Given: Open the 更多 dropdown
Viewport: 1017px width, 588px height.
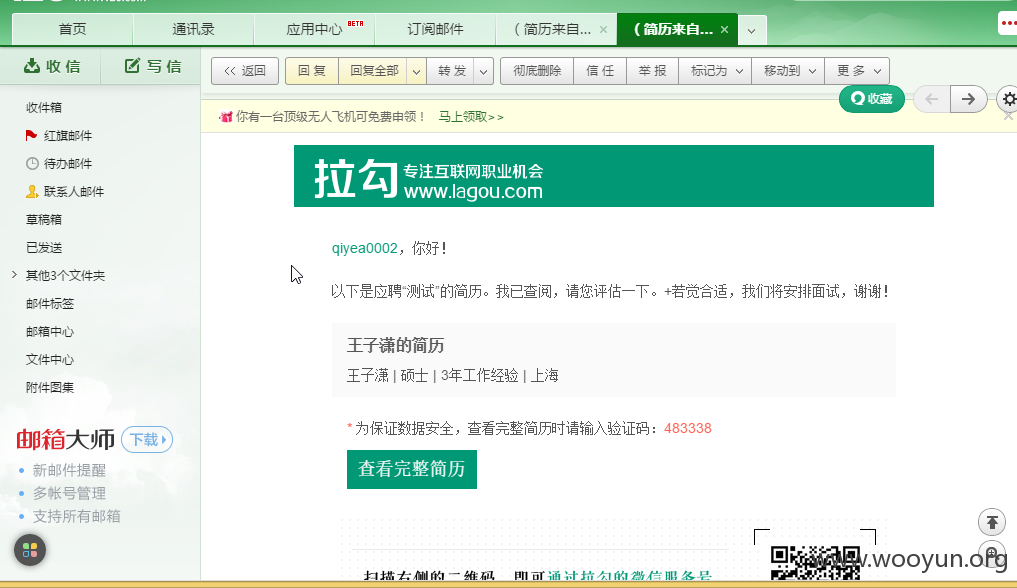Looking at the screenshot, I should (x=857, y=71).
